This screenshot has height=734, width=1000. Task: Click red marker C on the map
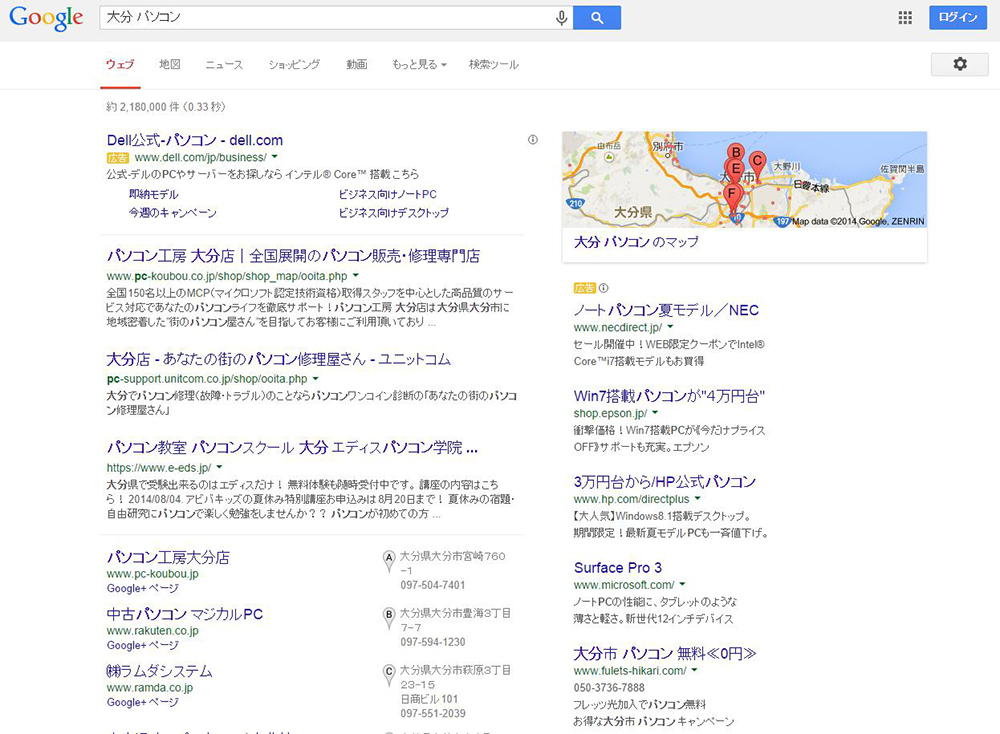click(x=757, y=164)
